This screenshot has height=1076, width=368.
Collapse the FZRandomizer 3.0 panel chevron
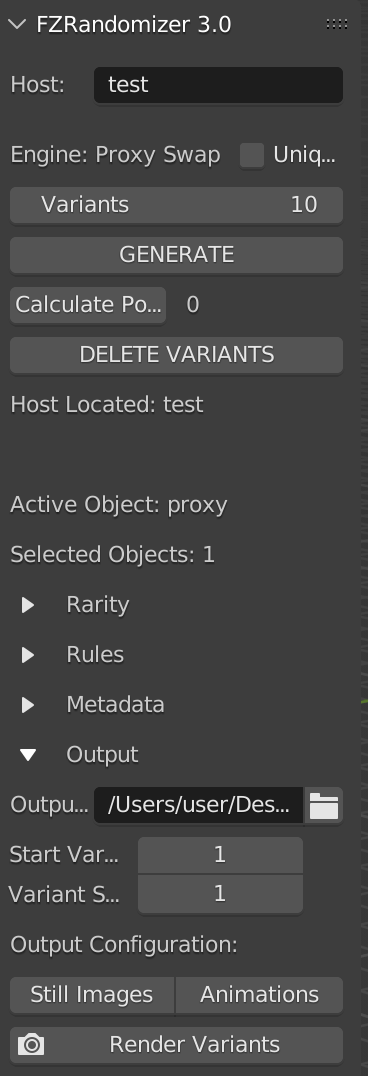click(17, 25)
